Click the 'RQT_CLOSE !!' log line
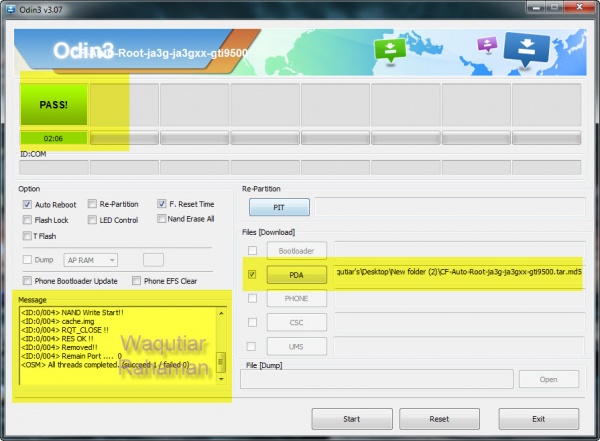This screenshot has width=600, height=441. pos(65,330)
